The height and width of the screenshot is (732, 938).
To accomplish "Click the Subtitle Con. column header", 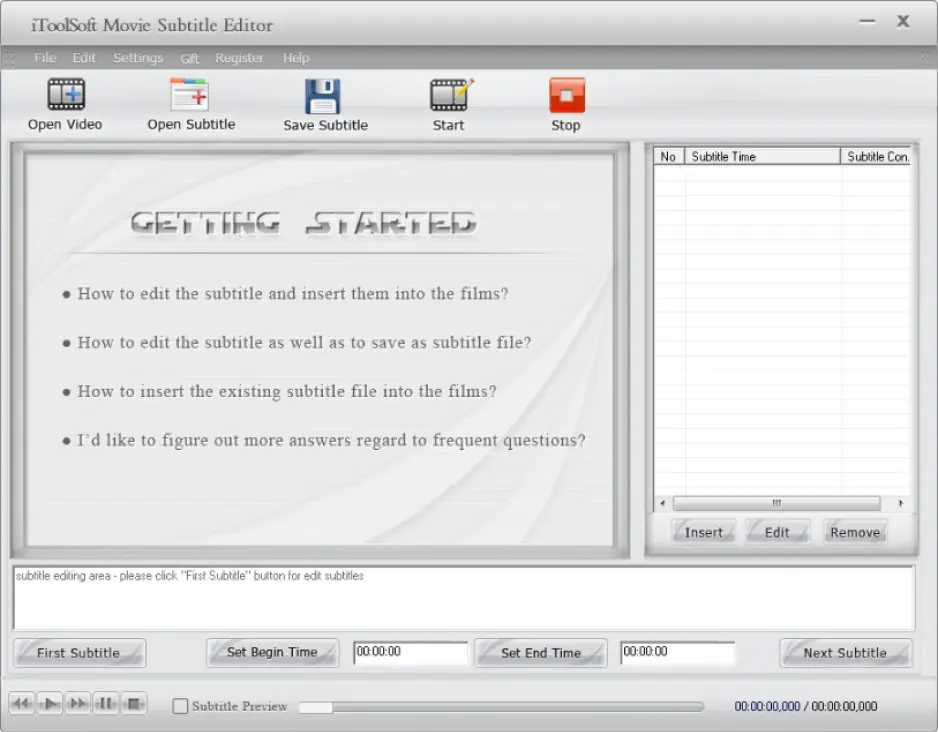I will coord(876,156).
